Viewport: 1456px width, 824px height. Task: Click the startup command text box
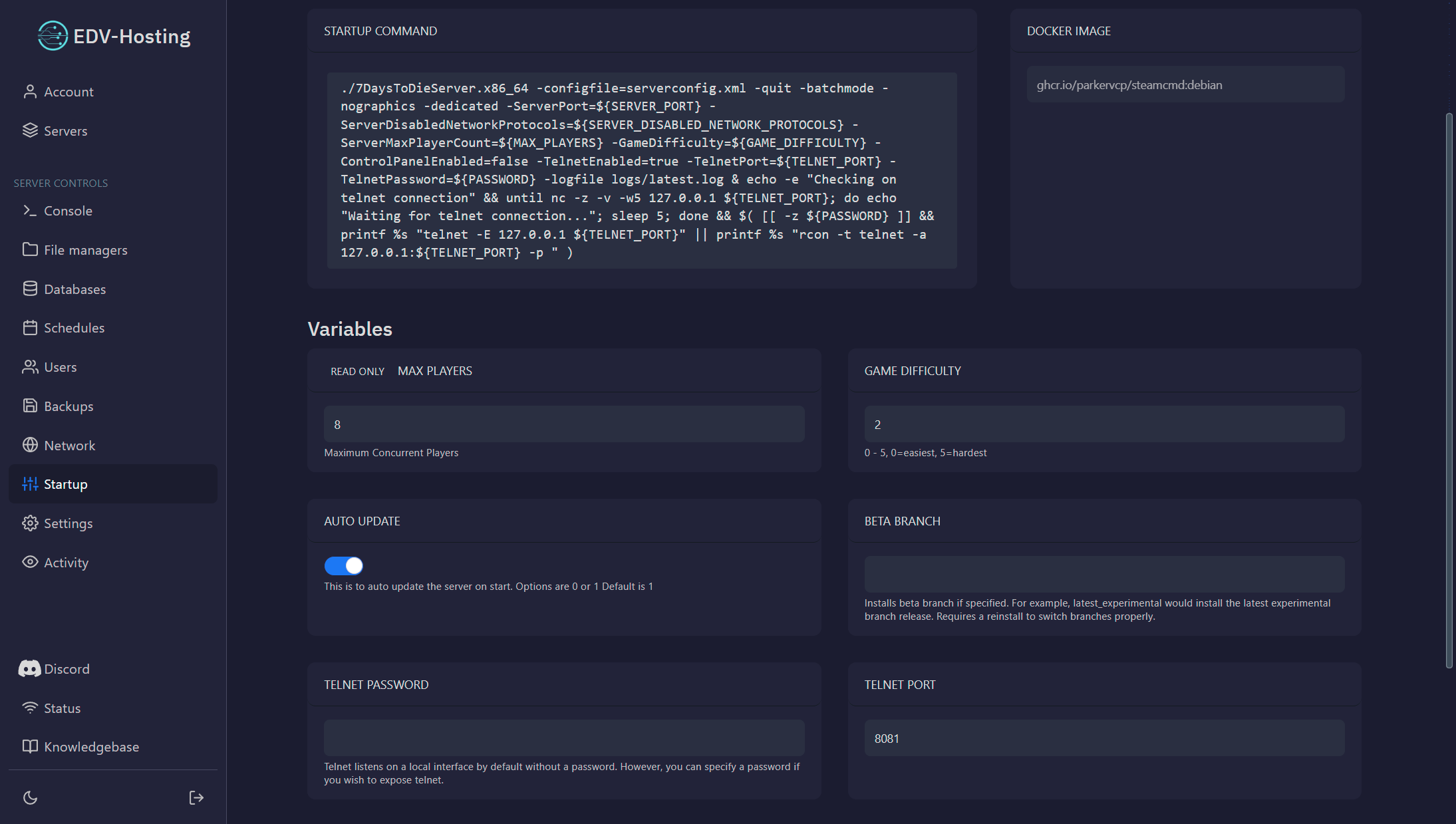point(642,170)
